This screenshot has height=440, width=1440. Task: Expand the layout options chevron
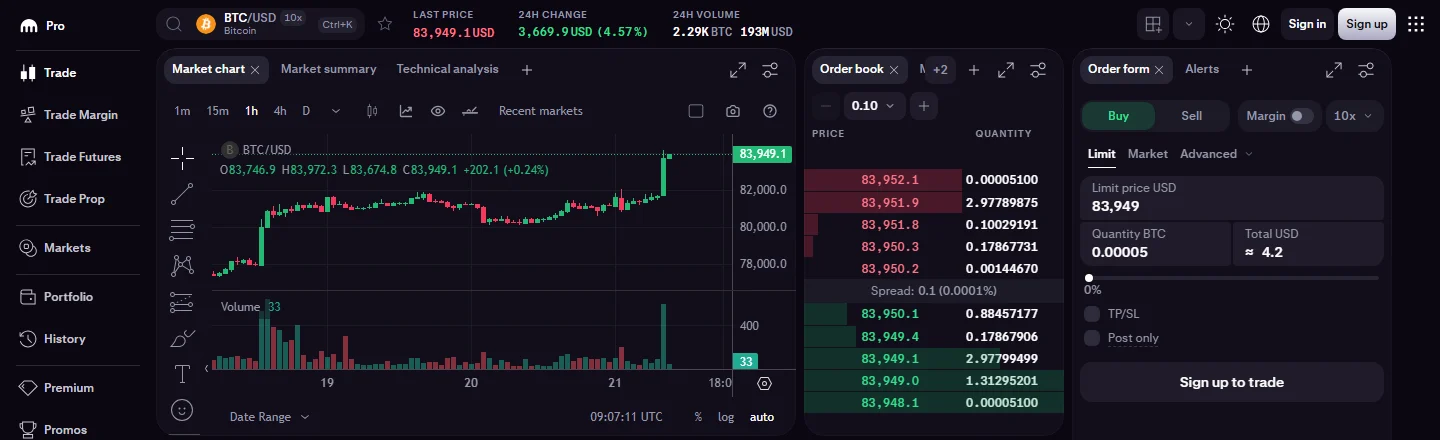point(1189,24)
